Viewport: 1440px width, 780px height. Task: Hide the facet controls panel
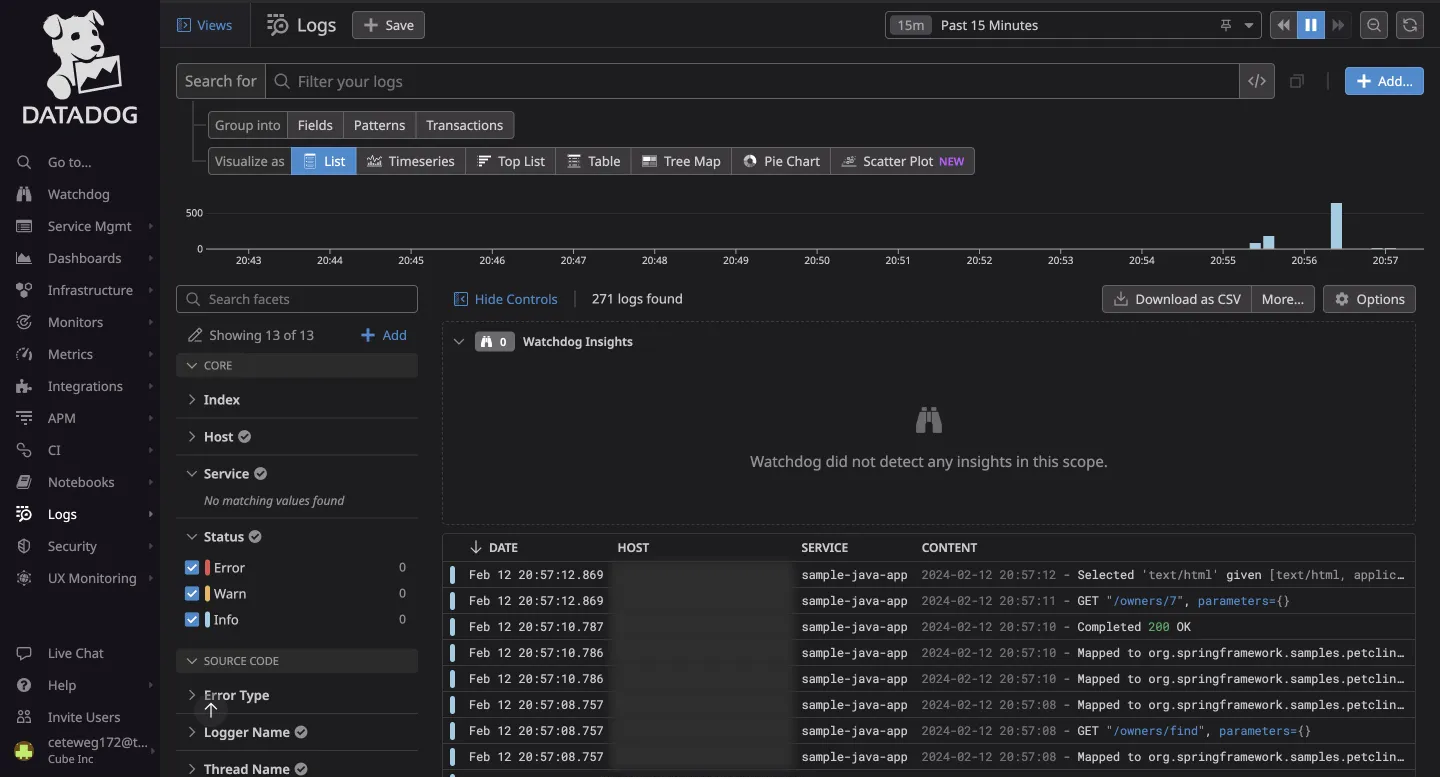(506, 299)
